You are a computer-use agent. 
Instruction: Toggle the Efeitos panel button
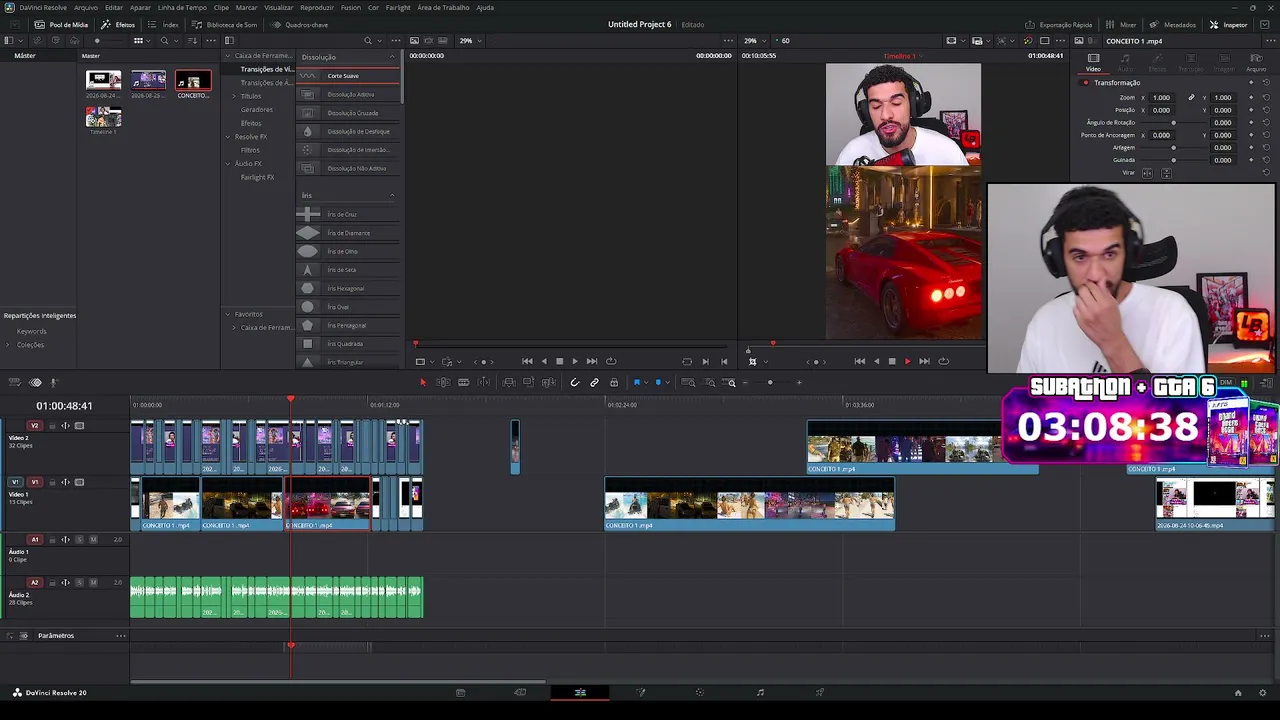click(x=118, y=25)
